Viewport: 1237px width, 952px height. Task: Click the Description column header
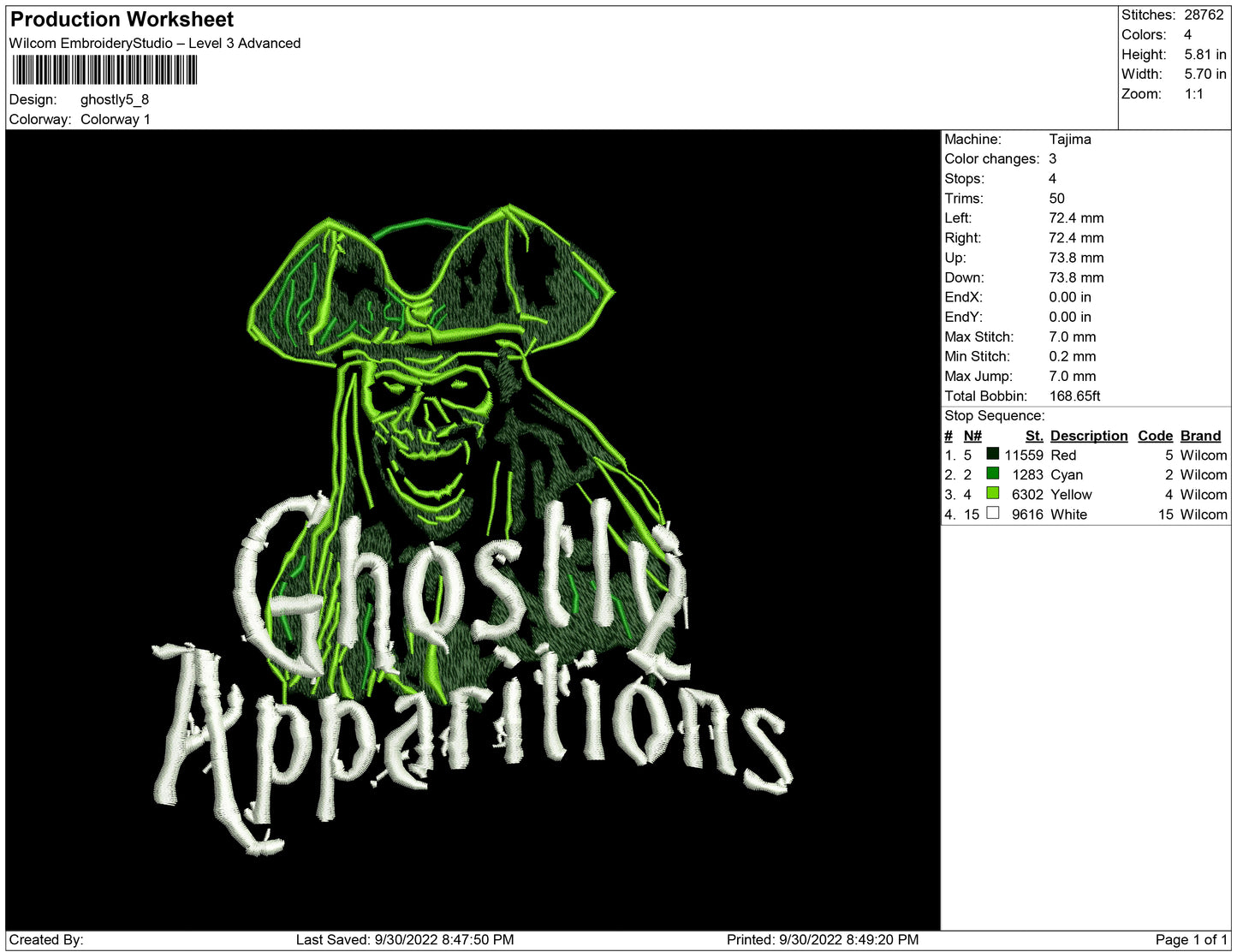pos(1088,436)
